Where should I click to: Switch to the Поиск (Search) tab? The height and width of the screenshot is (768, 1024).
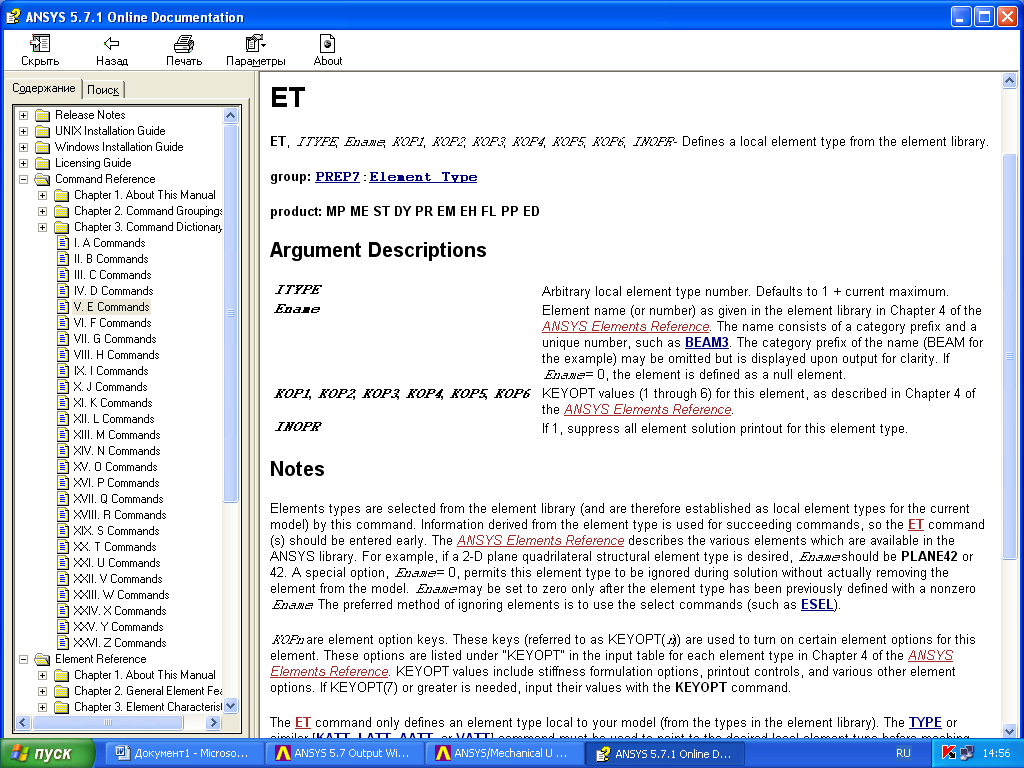[103, 89]
